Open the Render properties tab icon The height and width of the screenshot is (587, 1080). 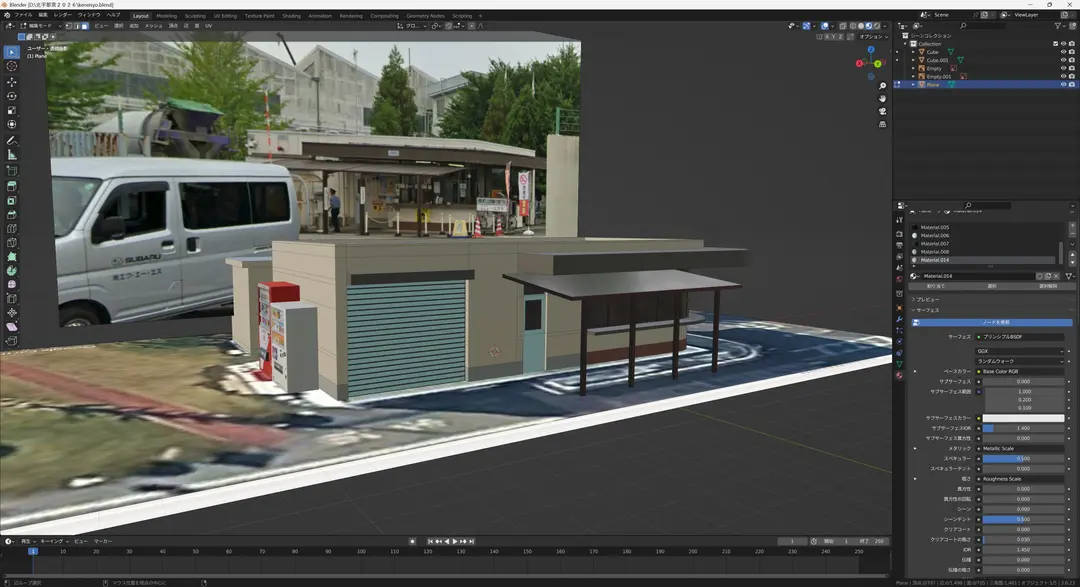900,234
